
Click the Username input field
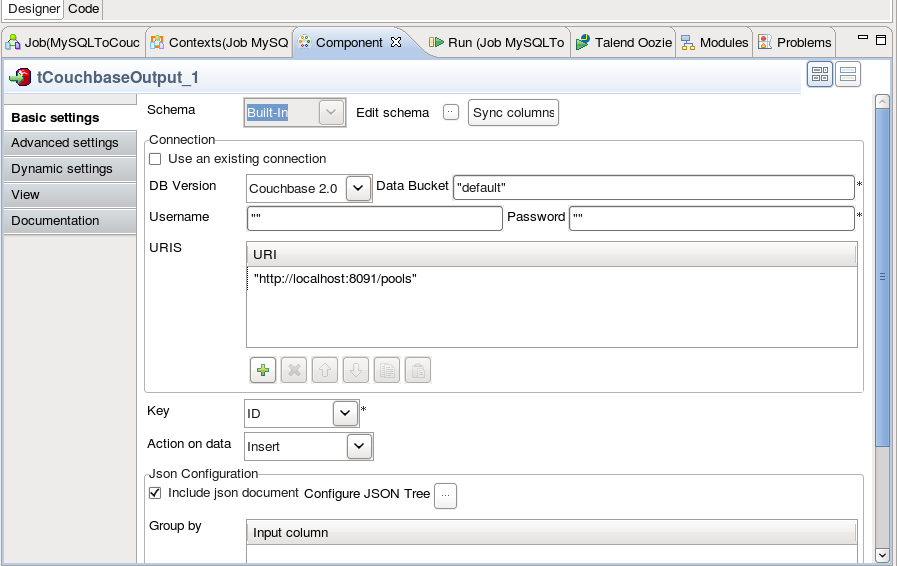coord(375,218)
